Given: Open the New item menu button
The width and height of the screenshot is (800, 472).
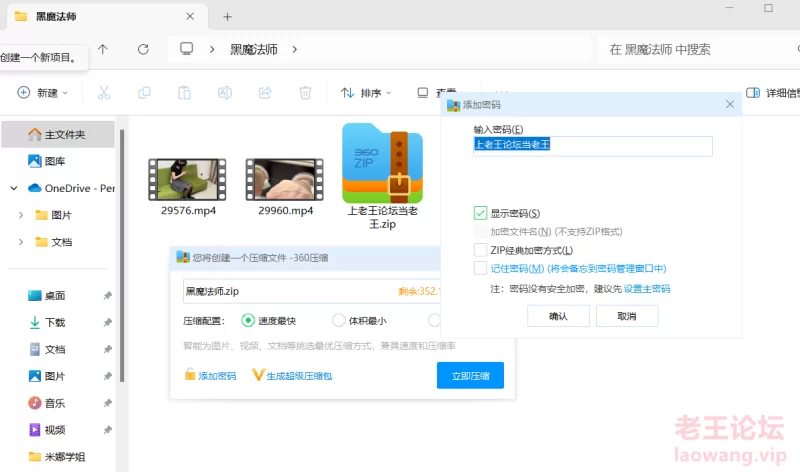Looking at the screenshot, I should pyautogui.click(x=42, y=93).
